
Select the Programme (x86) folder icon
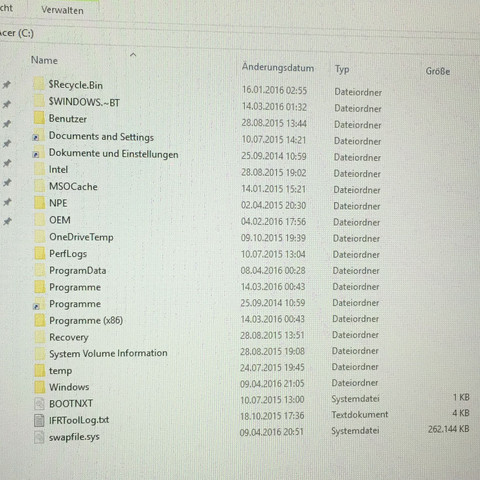40,320
